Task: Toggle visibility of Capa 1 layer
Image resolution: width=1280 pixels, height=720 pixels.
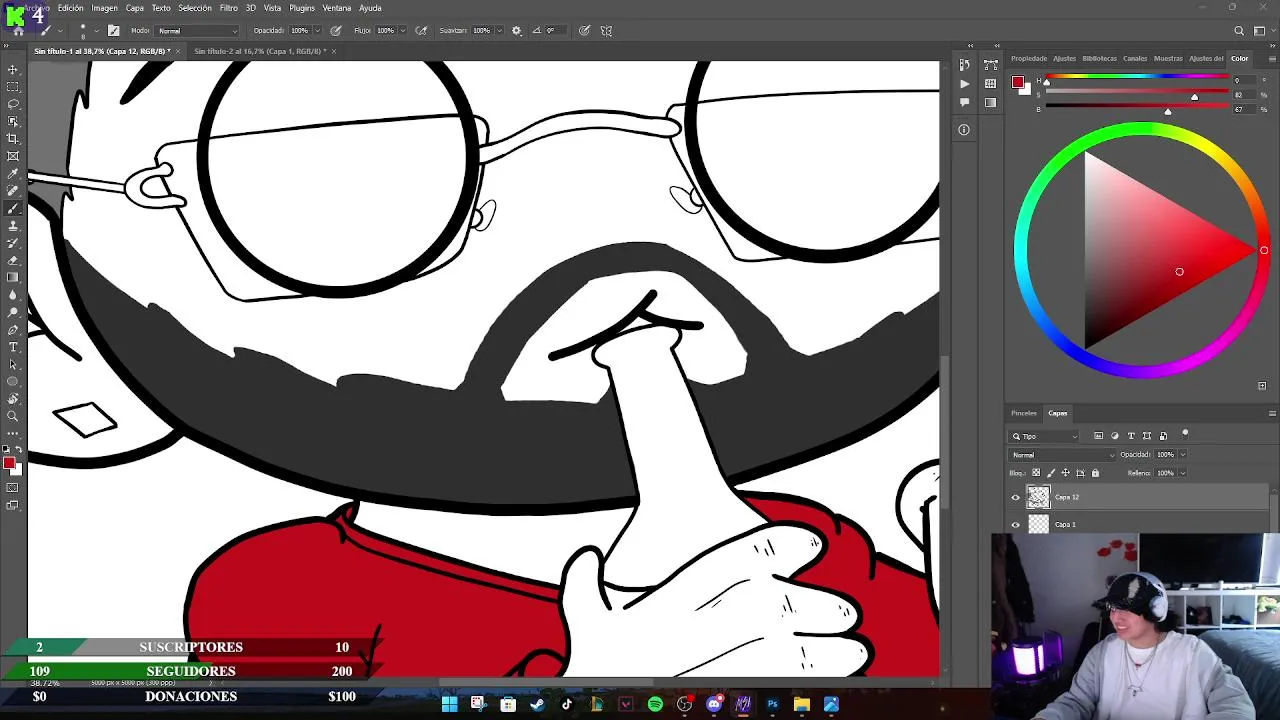Action: pos(1016,524)
